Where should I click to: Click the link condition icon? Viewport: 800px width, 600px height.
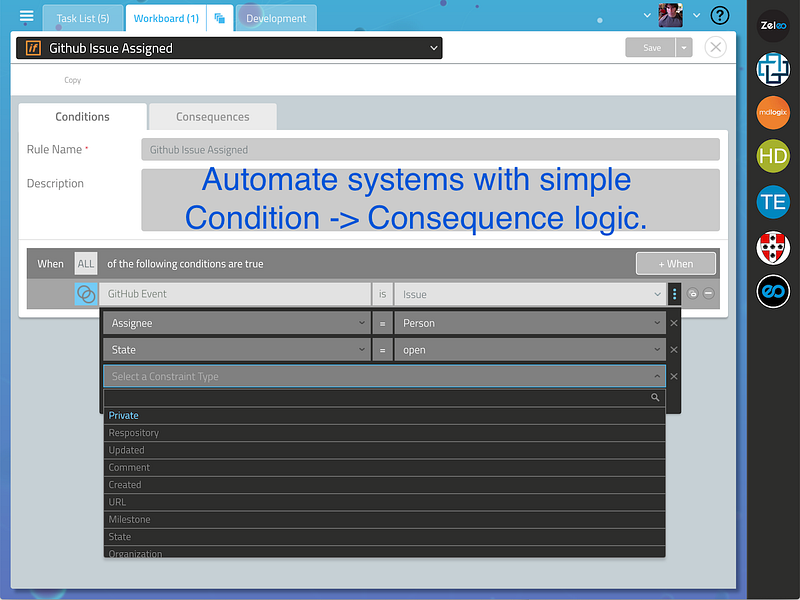pyautogui.click(x=692, y=293)
